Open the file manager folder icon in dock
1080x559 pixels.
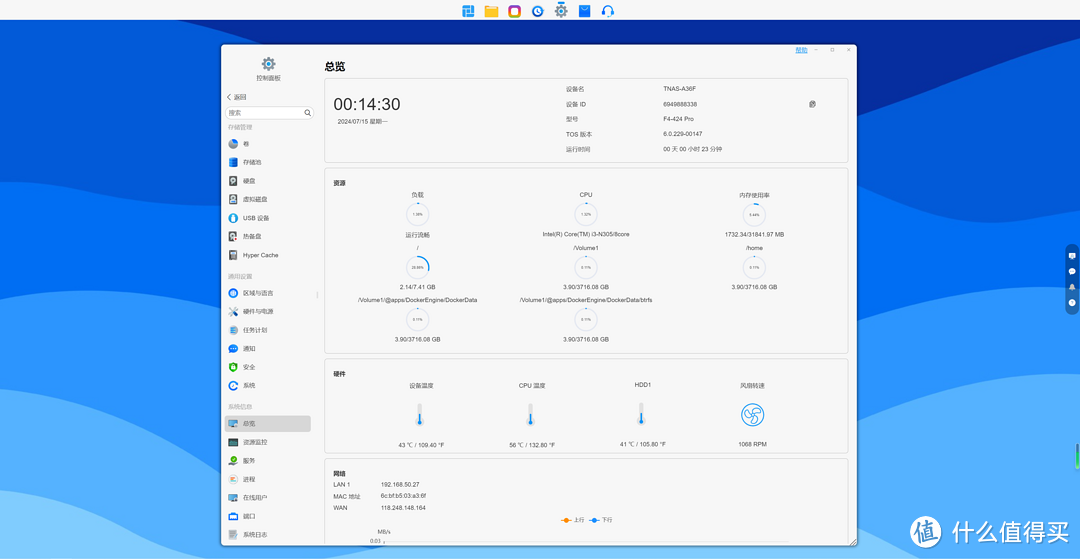click(491, 11)
